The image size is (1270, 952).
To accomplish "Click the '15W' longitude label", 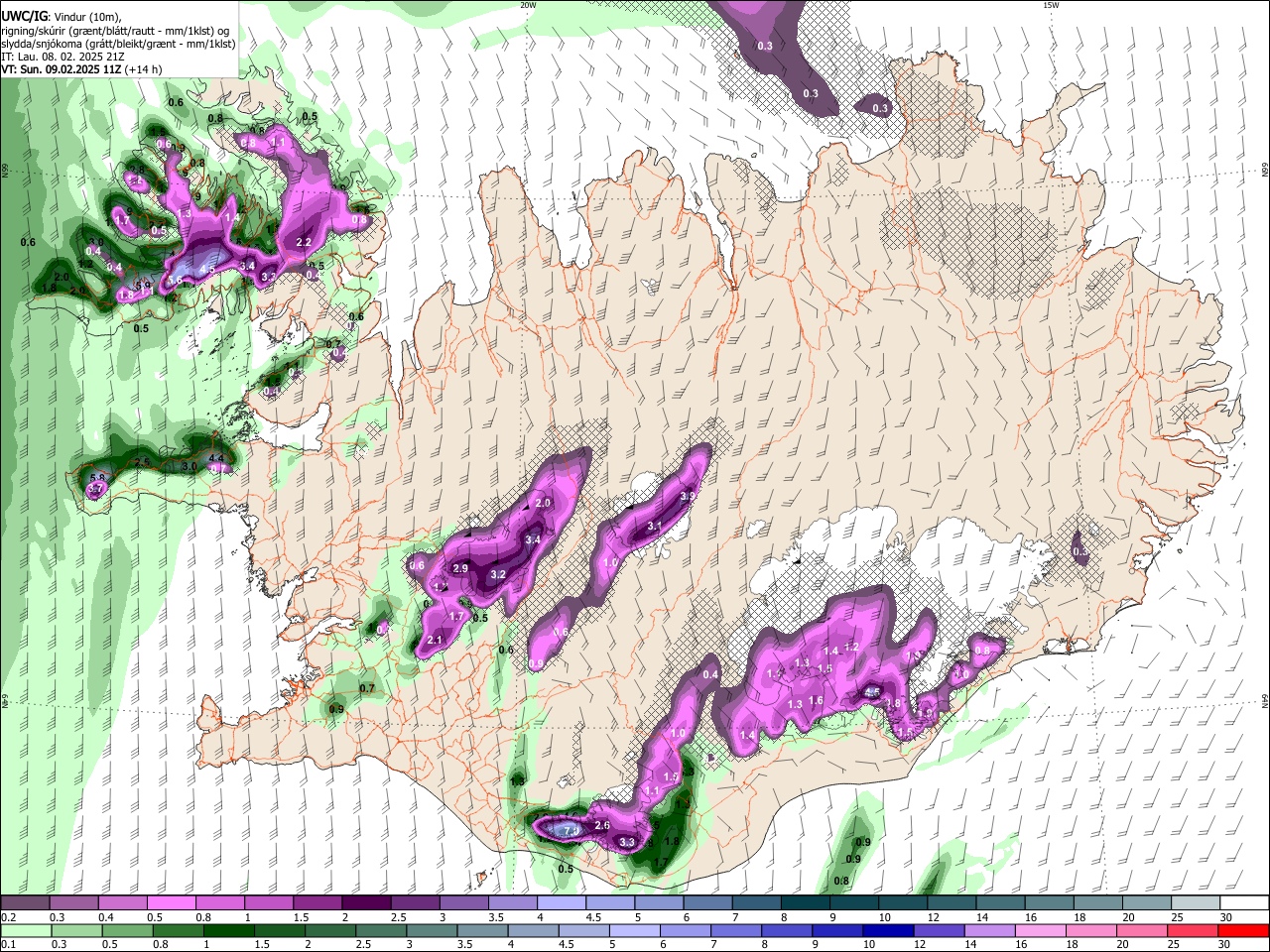I will (x=1051, y=5).
